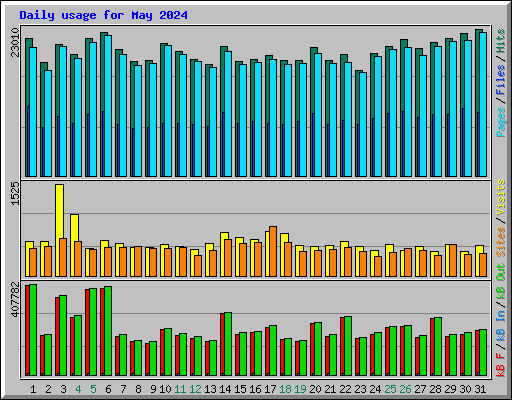Click weekend day 25 label
This screenshot has height=400, width=512.
[390, 389]
